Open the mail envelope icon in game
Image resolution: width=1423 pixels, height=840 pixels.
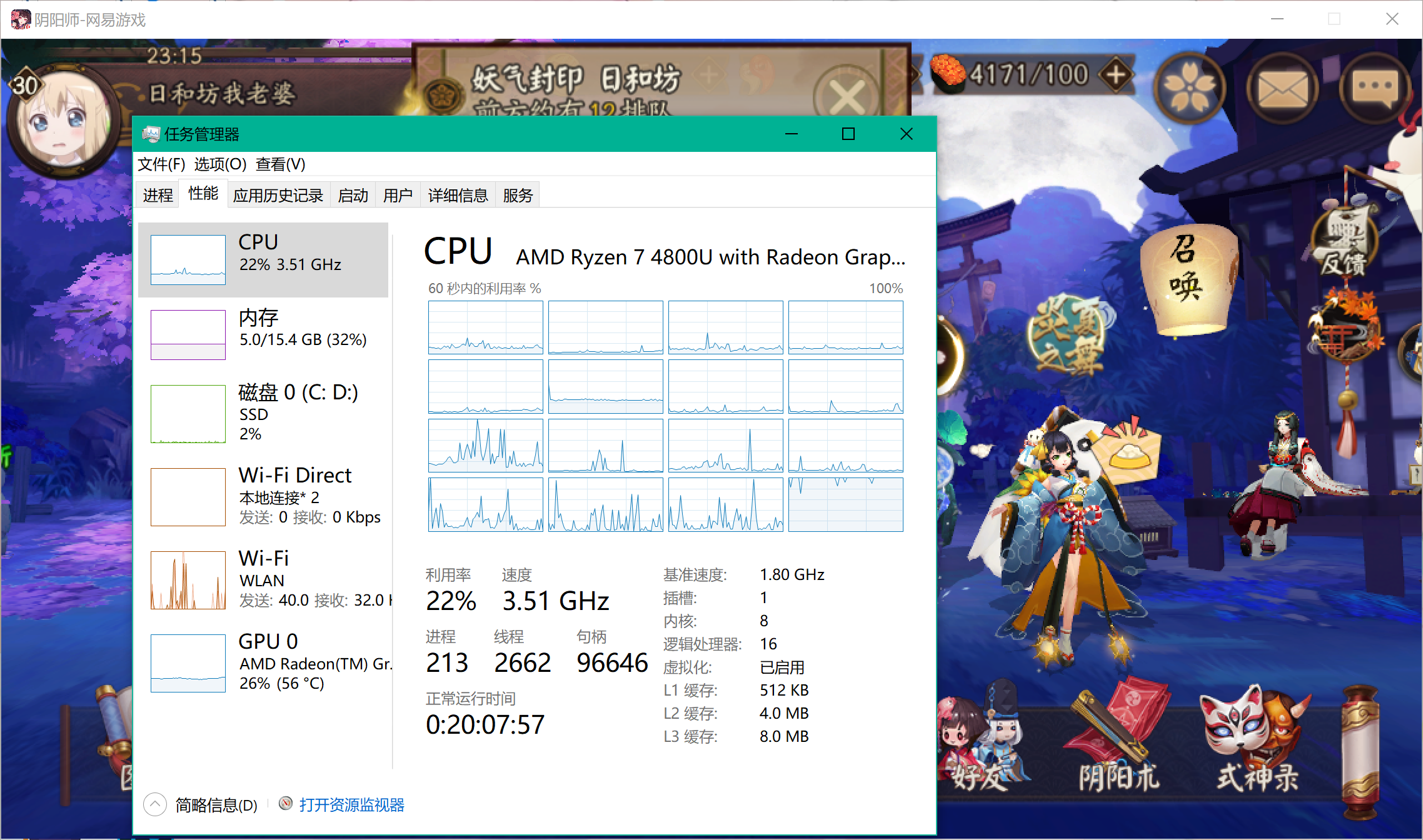point(1282,88)
